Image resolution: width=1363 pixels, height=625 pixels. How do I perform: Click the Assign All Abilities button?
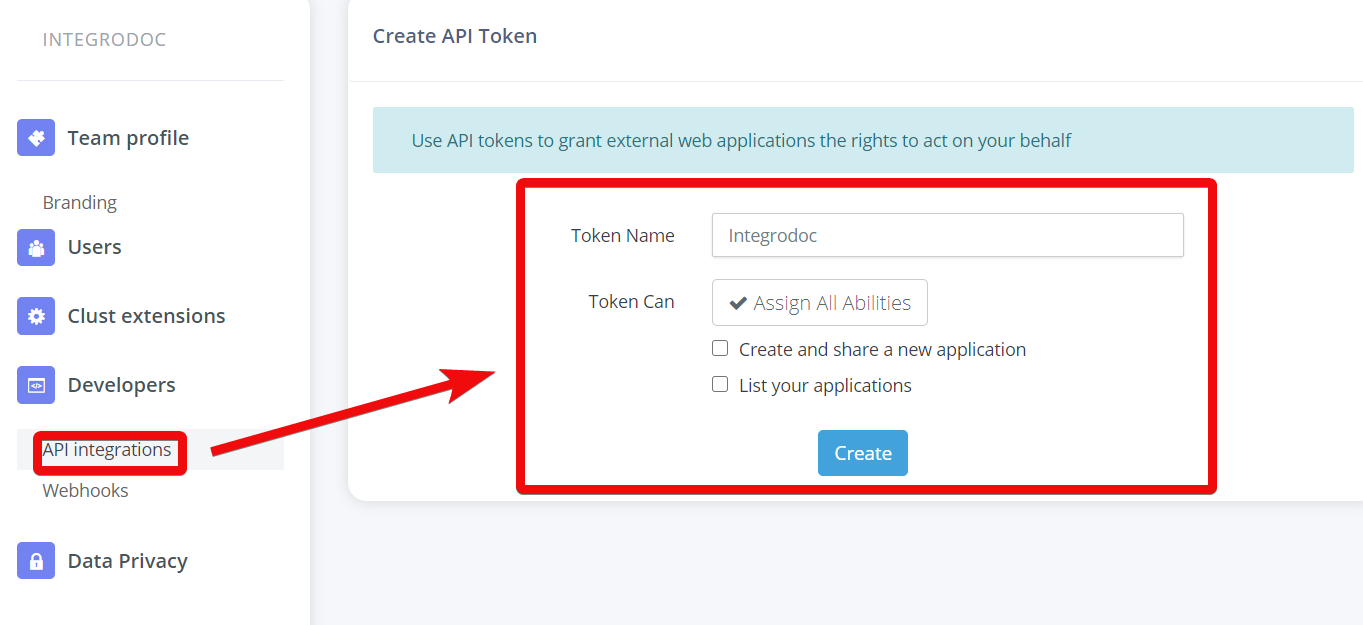[820, 302]
